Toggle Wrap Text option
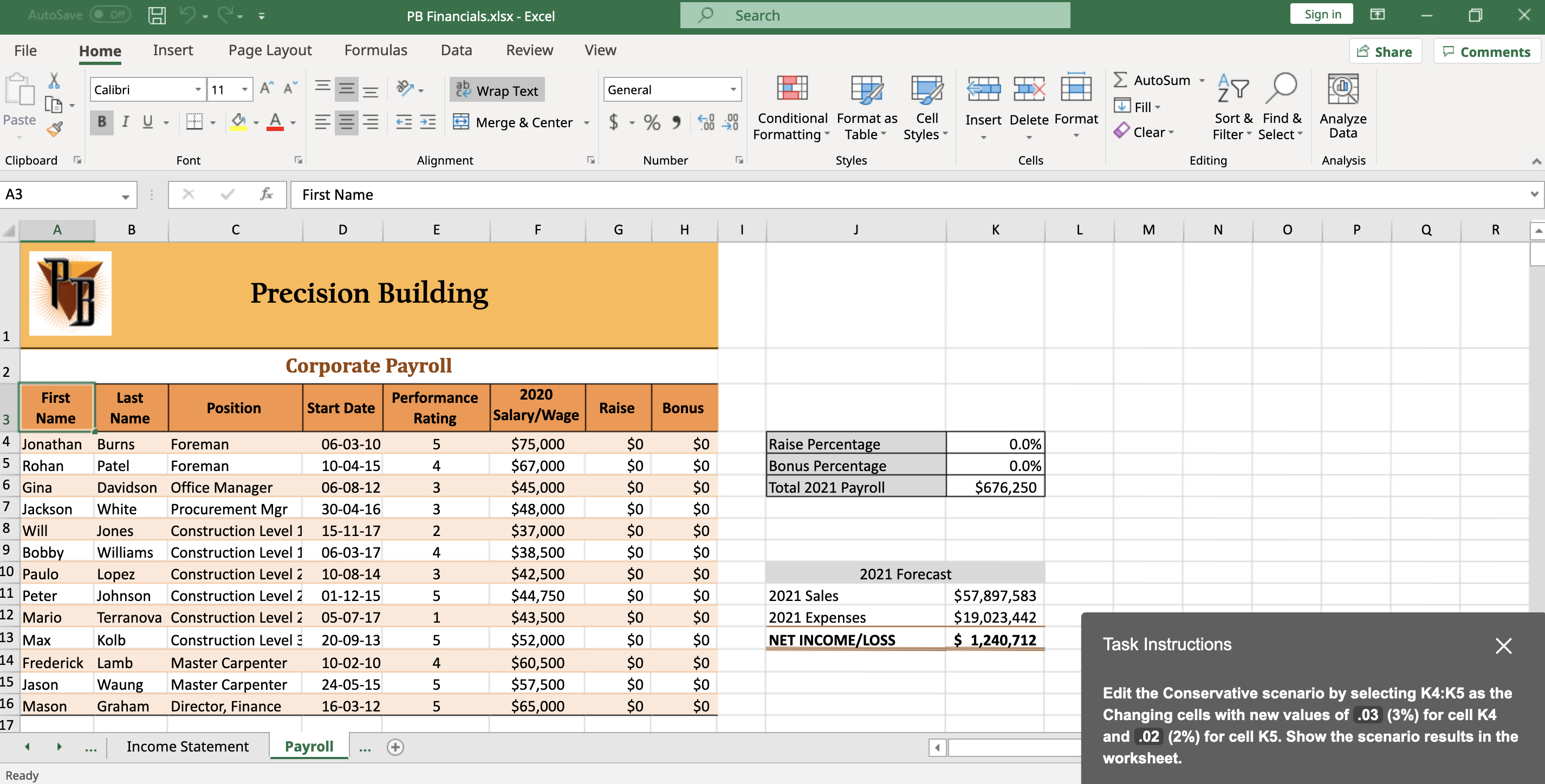Viewport: 1545px width, 784px height. [x=497, y=90]
